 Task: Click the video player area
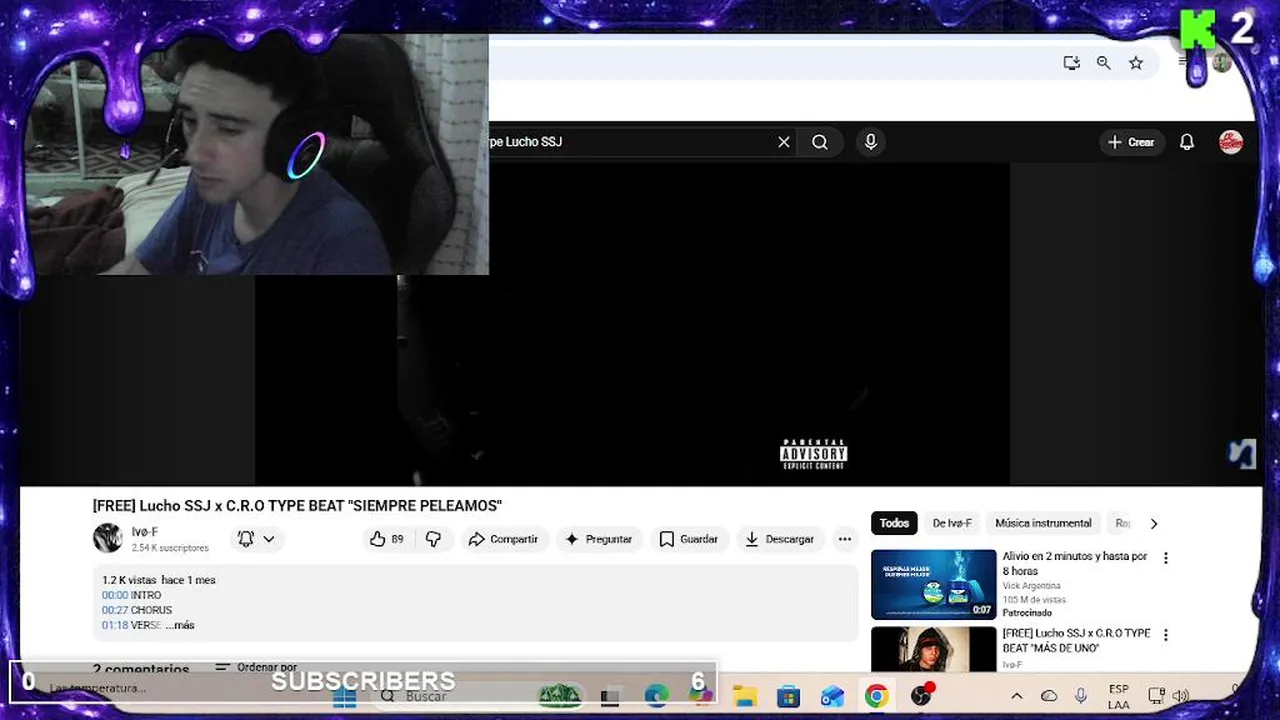[x=632, y=324]
